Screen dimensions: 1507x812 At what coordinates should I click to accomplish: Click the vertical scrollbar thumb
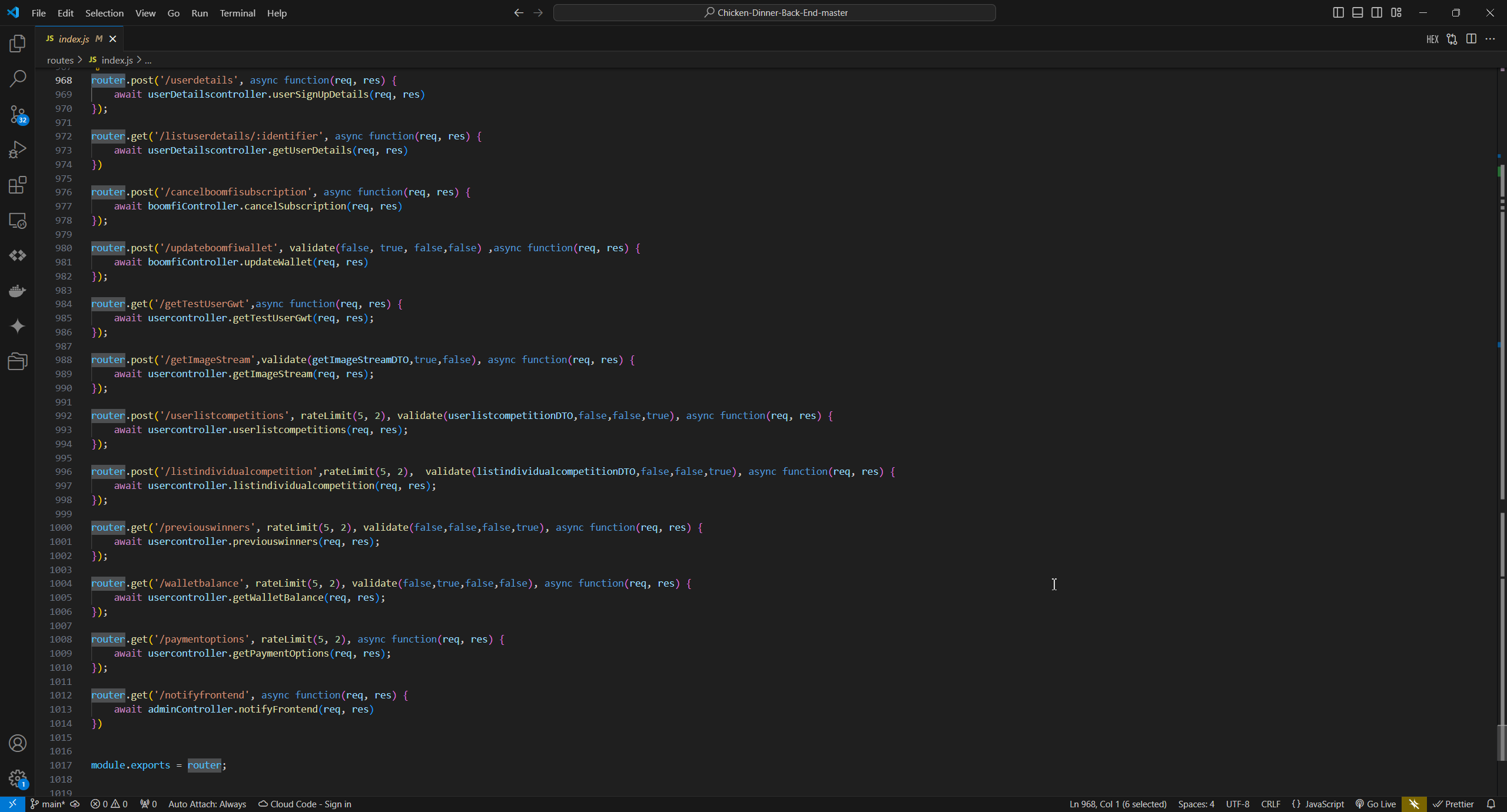[1502, 744]
